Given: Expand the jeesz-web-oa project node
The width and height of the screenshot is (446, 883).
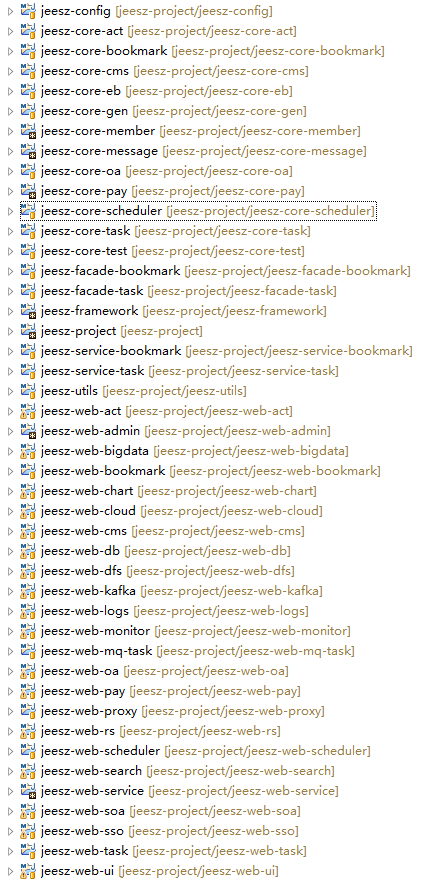Looking at the screenshot, I should click(10, 671).
